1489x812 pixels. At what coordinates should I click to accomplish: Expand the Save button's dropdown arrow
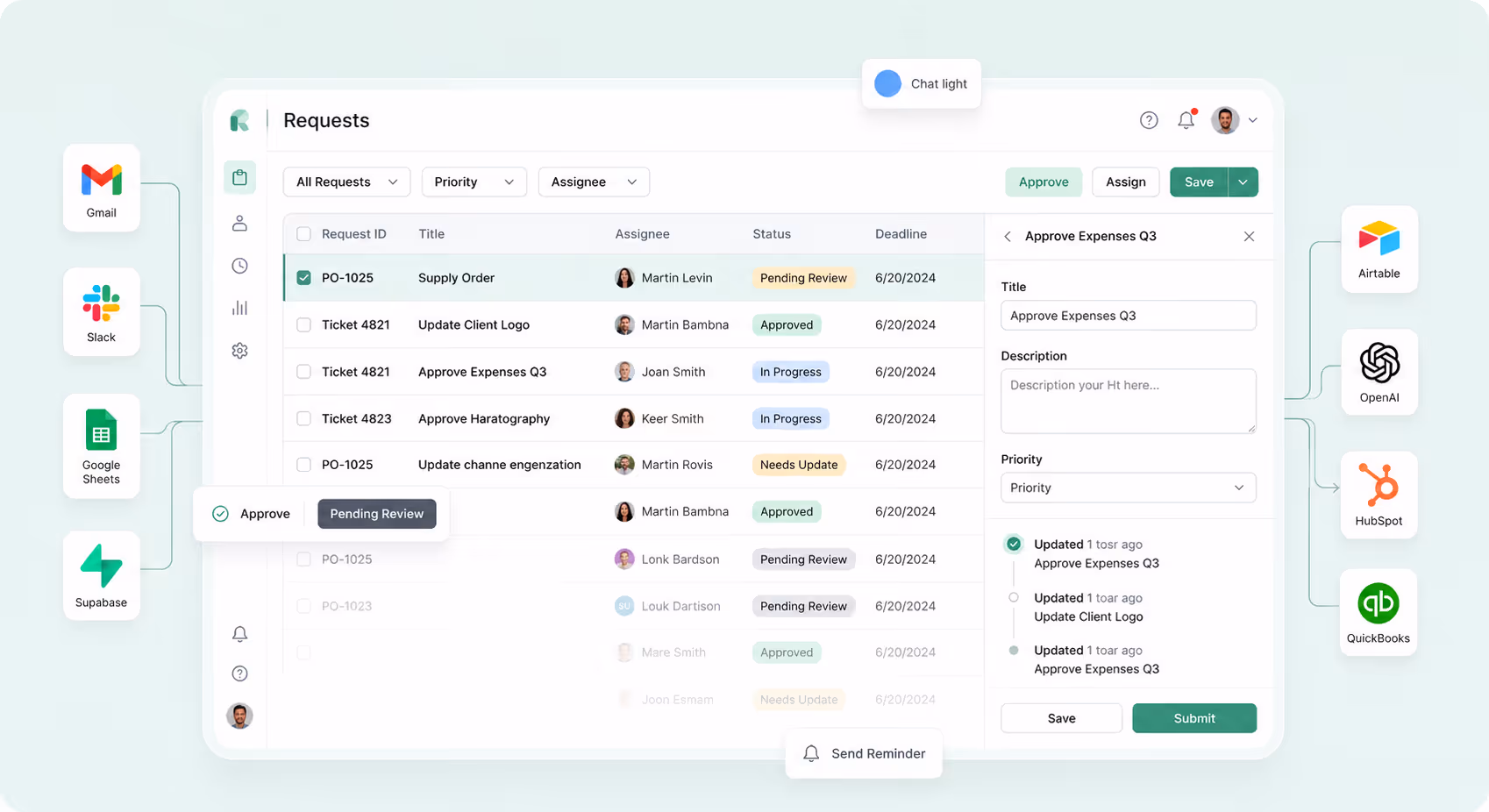[1243, 182]
